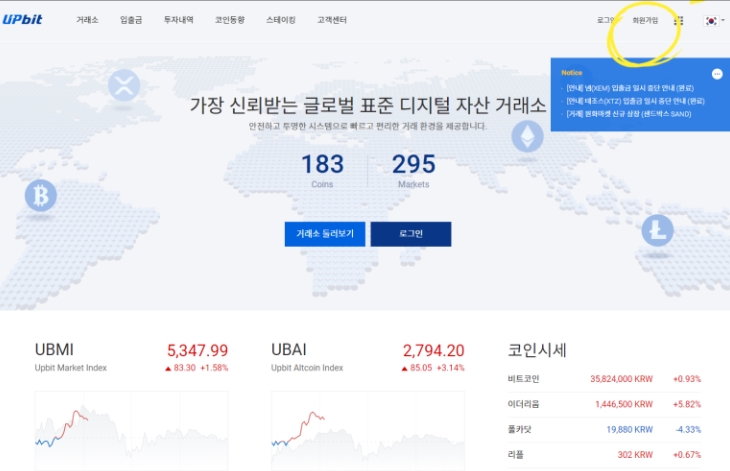Click the 회원가입 sign-up link
This screenshot has width=730, height=471.
pos(645,20)
